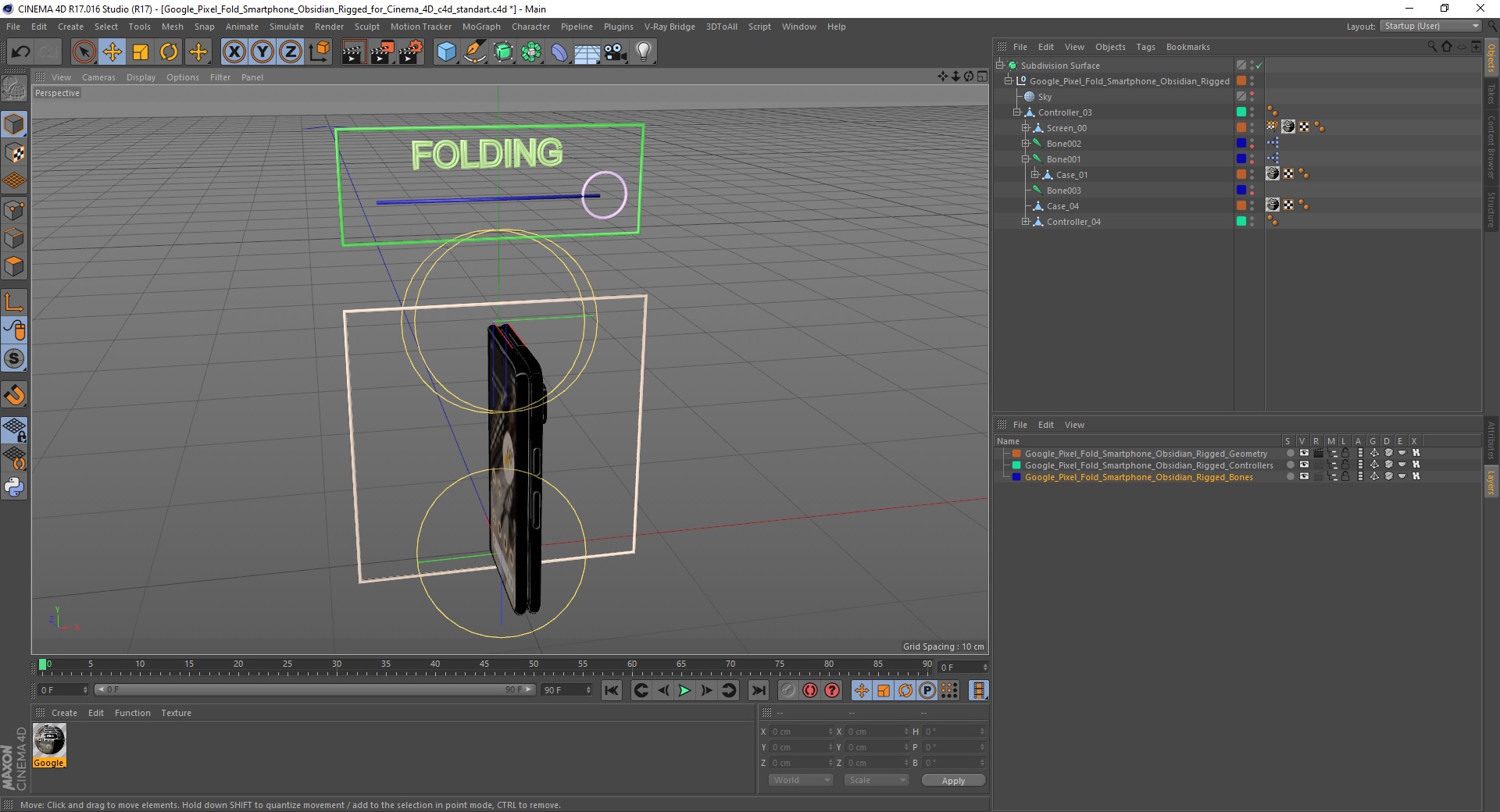Viewport: 1500px width, 812px height.
Task: Click Render View clapperboard icon
Action: (x=353, y=52)
